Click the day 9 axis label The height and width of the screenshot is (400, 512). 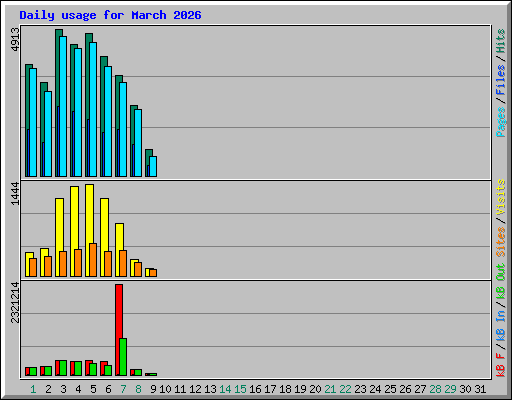pos(153,389)
